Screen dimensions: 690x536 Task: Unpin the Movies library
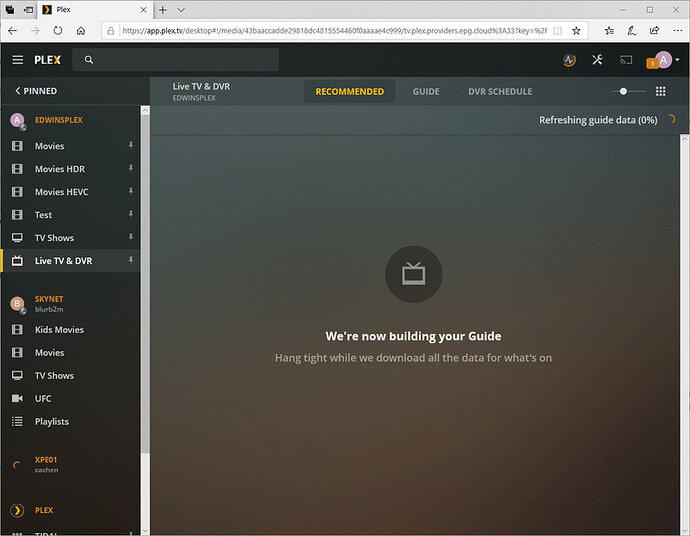tap(131, 145)
